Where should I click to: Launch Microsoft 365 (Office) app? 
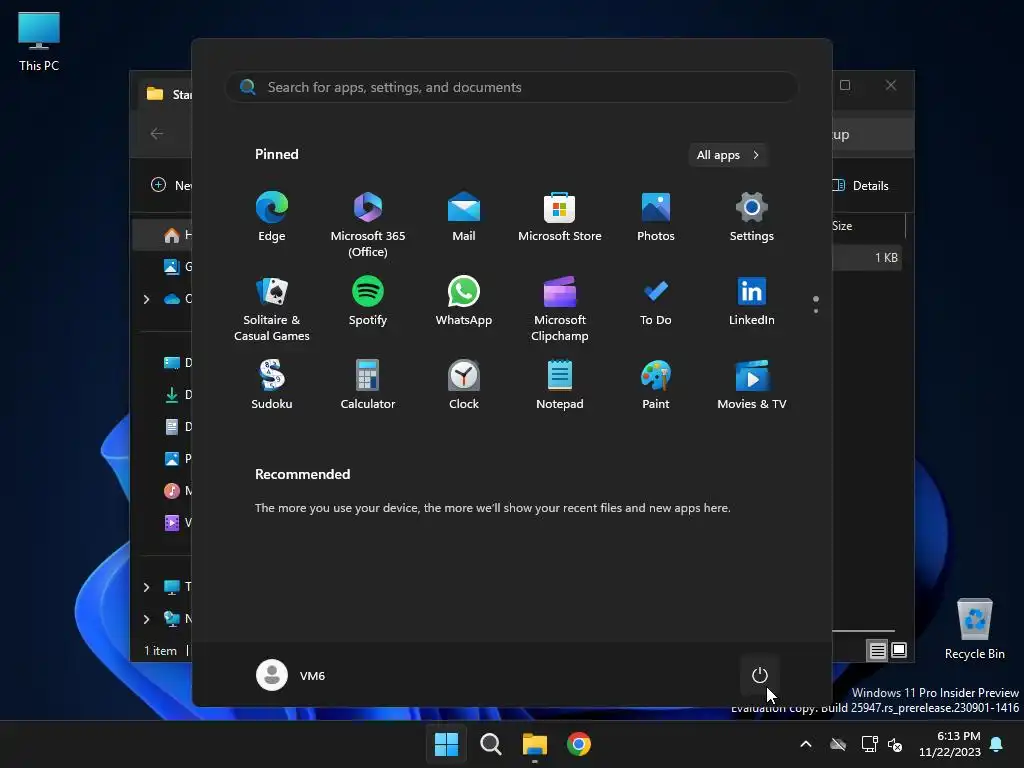point(368,225)
